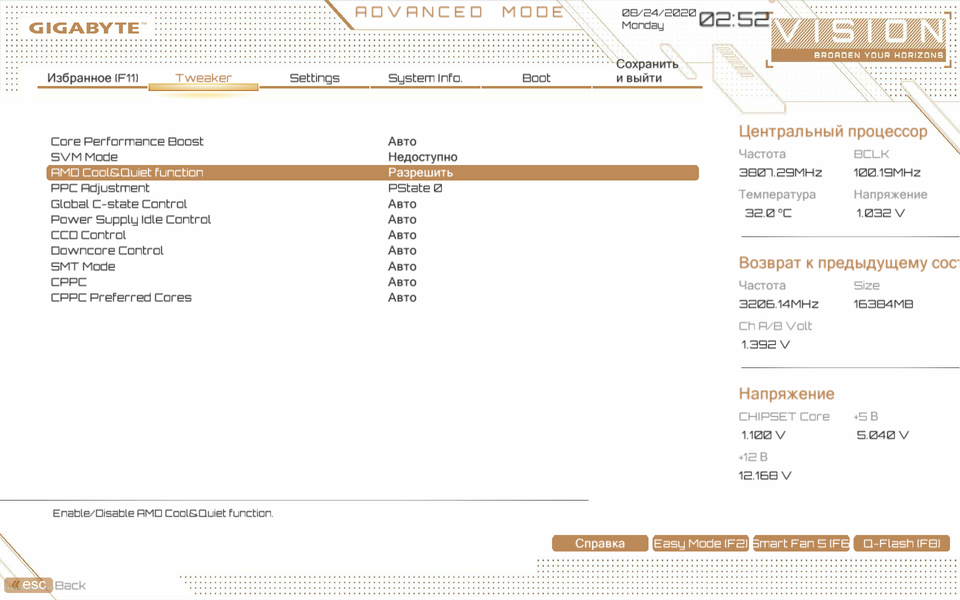Click the GIGABYTE logo
Image resolution: width=960 pixels, height=600 pixels.
click(x=88, y=28)
